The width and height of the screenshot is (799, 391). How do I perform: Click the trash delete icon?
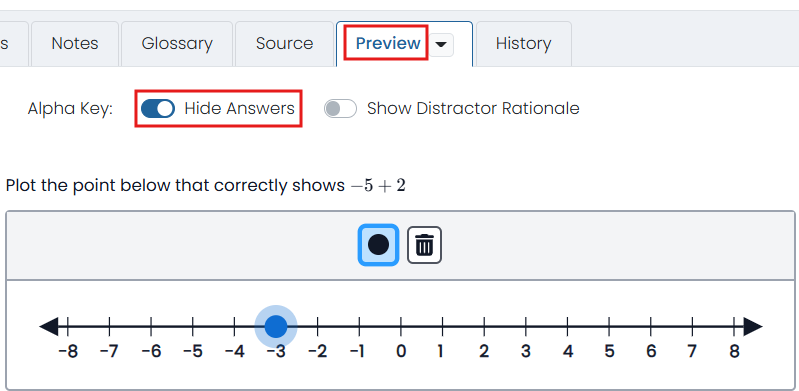[424, 245]
